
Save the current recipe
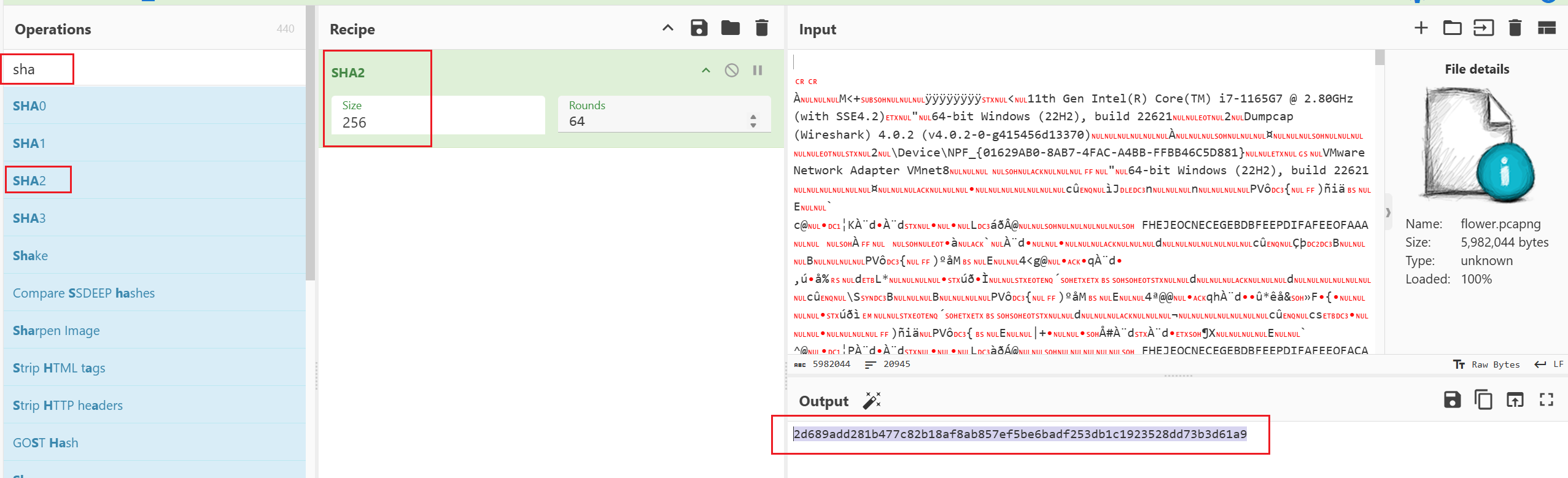pos(699,28)
